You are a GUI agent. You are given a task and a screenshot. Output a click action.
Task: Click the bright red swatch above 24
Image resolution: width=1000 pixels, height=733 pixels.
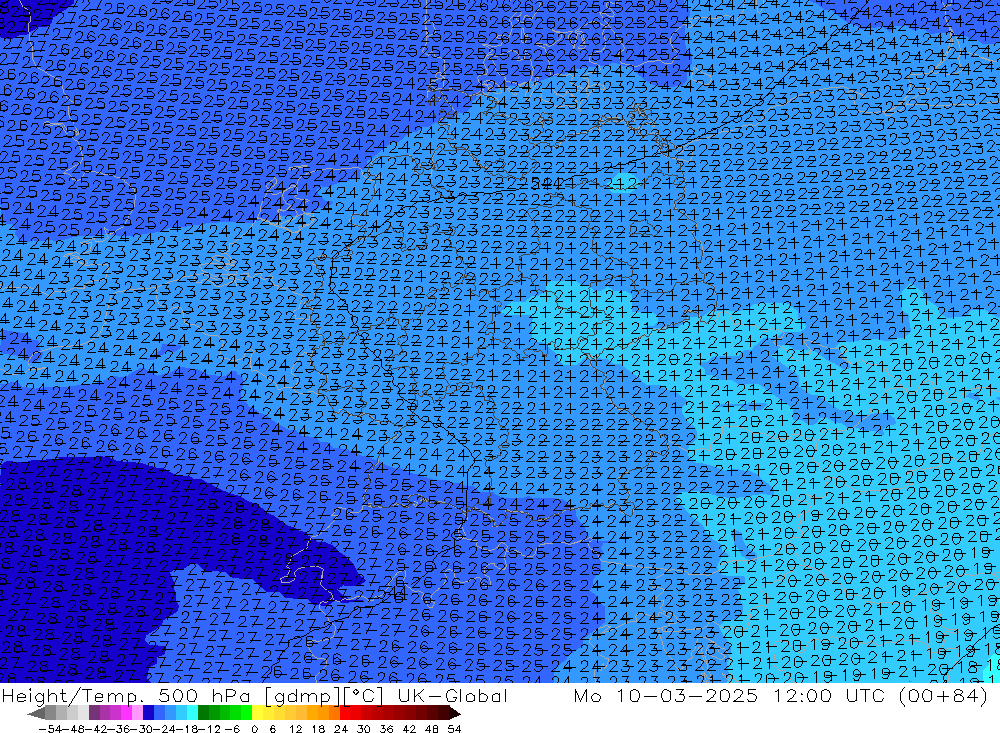pos(345,713)
